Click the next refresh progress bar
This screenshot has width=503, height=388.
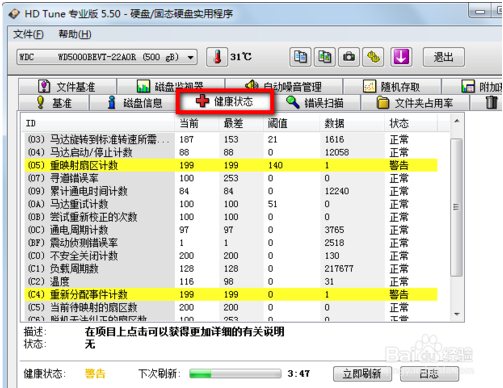click(x=235, y=374)
